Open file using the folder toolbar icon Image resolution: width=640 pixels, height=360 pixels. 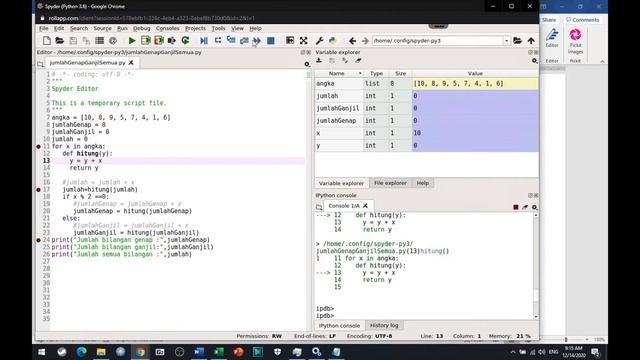click(x=60, y=40)
